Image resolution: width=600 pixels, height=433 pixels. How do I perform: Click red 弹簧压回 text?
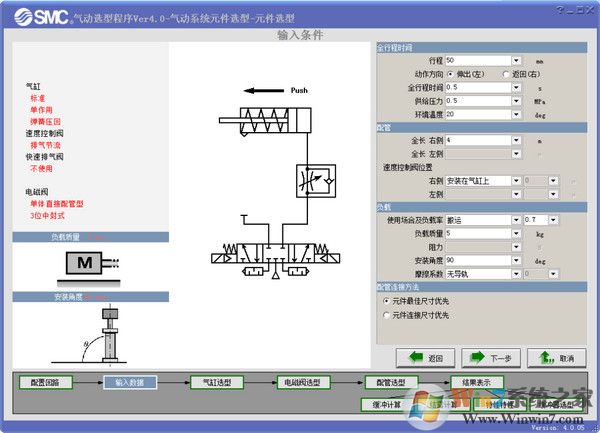46,122
